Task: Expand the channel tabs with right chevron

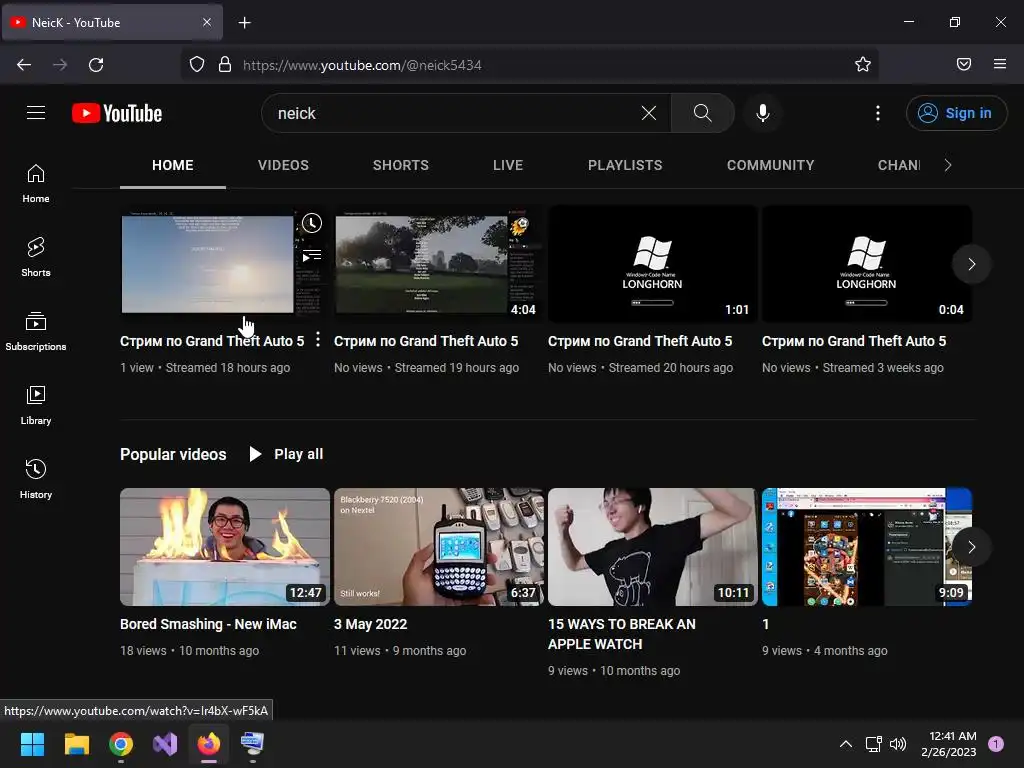Action: pos(948,165)
